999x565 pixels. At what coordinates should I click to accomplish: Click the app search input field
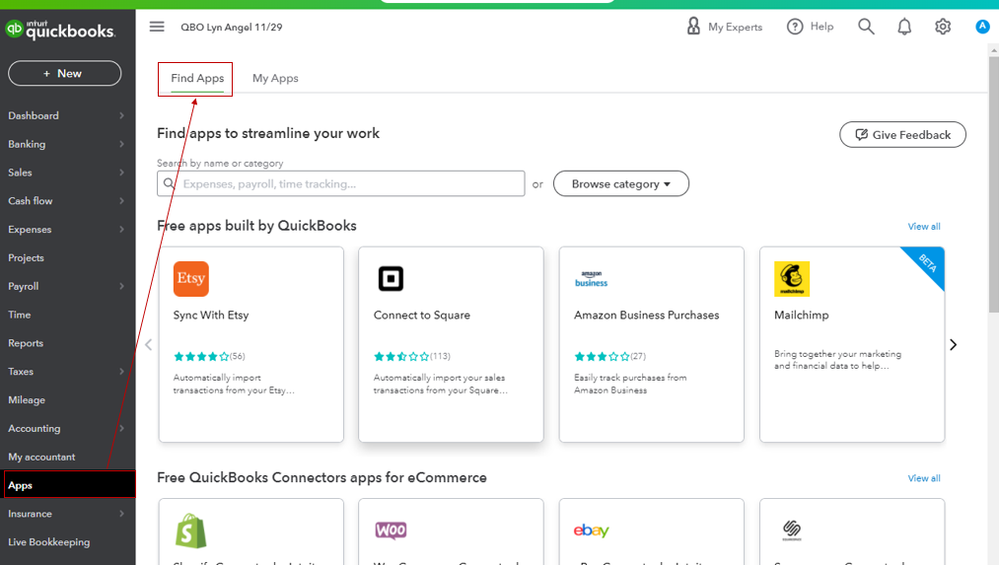point(341,183)
